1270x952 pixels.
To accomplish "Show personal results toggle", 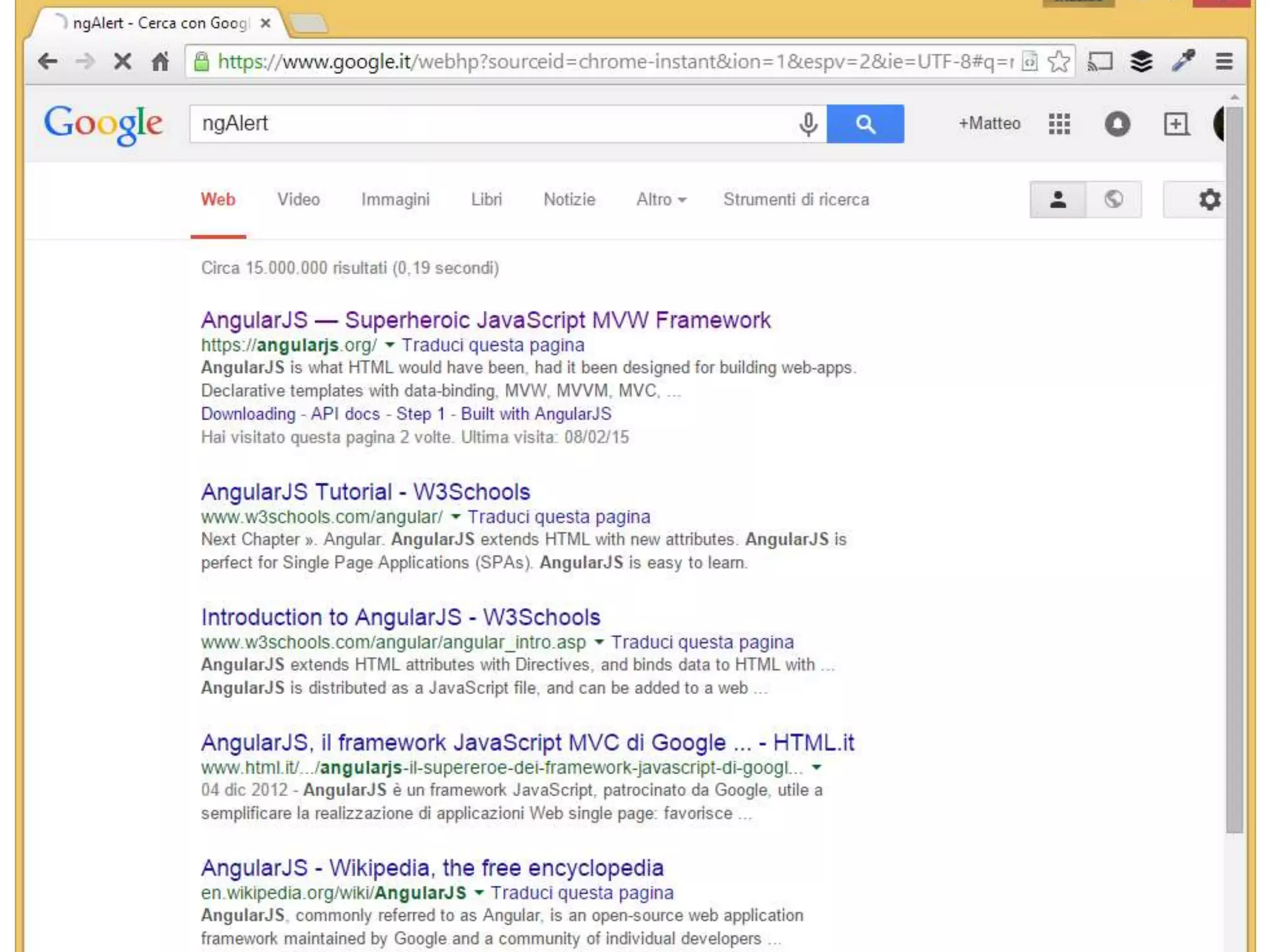I will point(1058,200).
